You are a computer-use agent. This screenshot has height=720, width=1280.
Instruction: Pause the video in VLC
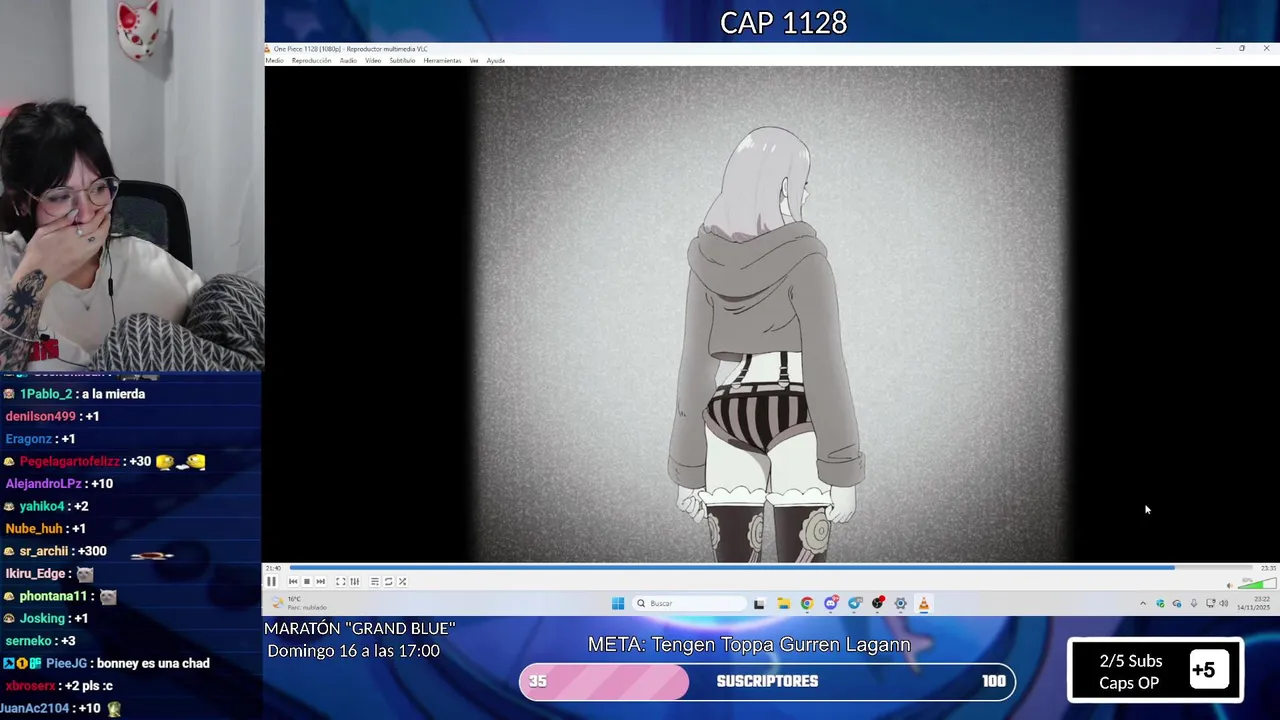pos(271,581)
